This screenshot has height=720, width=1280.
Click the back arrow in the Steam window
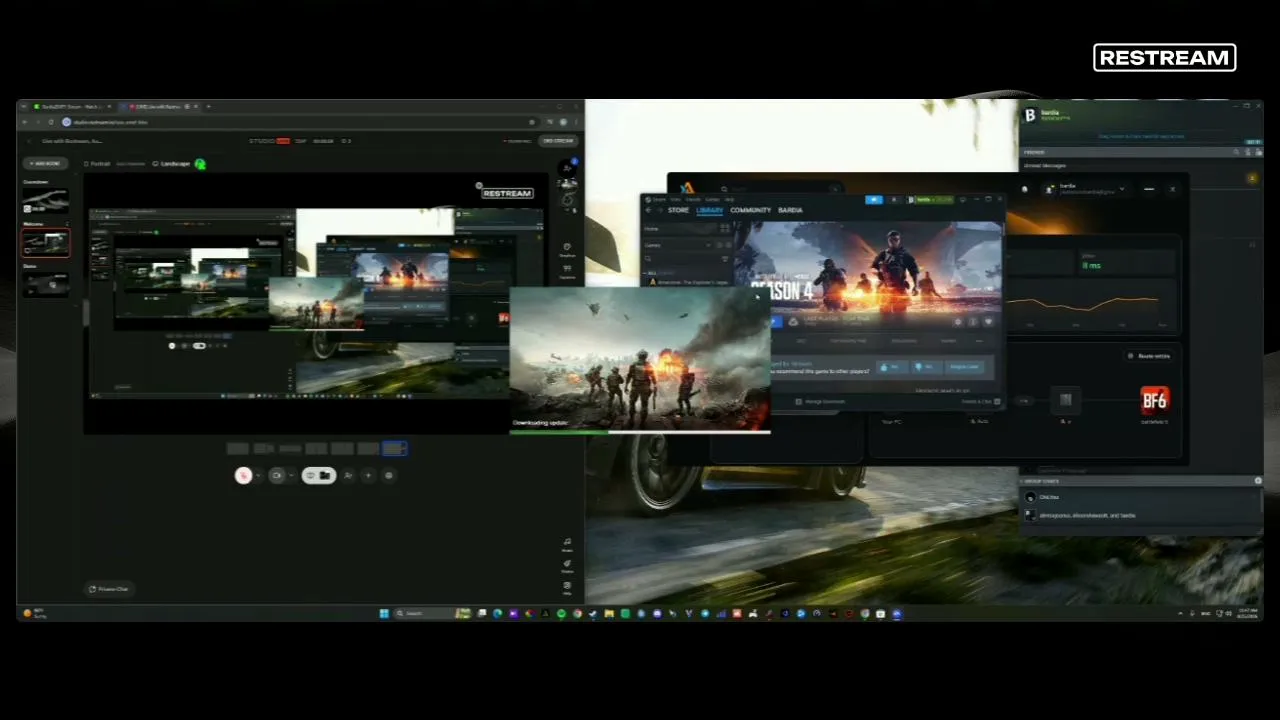tap(648, 210)
